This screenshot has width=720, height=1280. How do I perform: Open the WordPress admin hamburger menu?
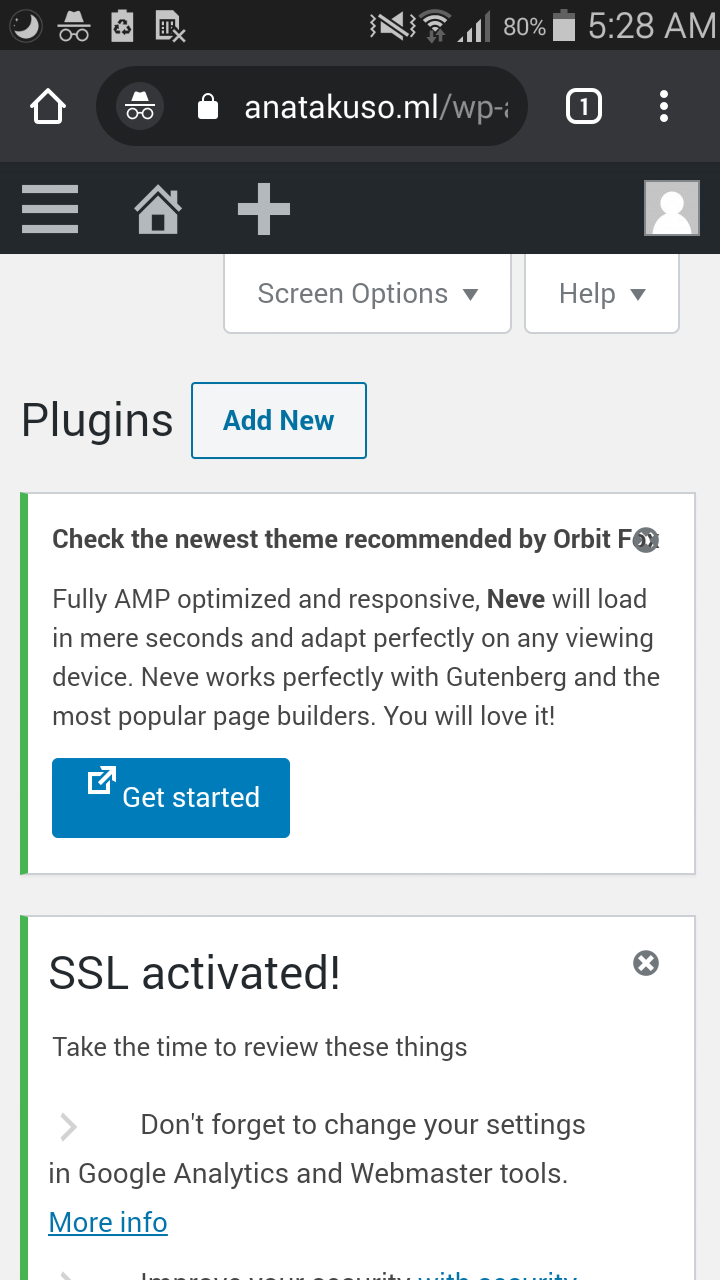50,209
